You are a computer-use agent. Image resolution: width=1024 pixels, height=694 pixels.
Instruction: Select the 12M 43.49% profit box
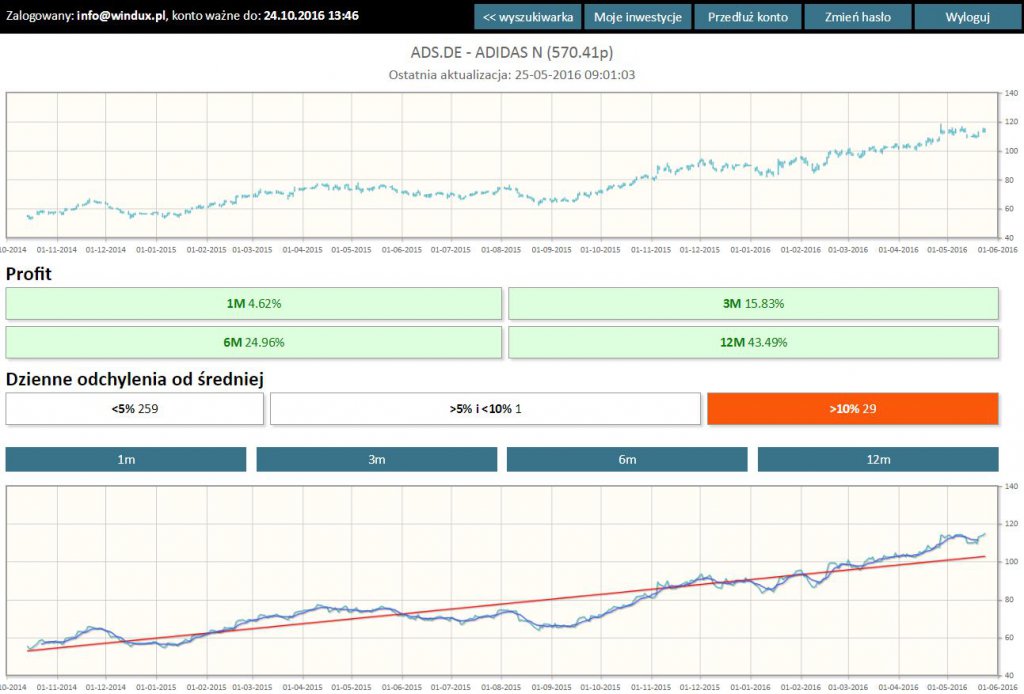[x=753, y=342]
